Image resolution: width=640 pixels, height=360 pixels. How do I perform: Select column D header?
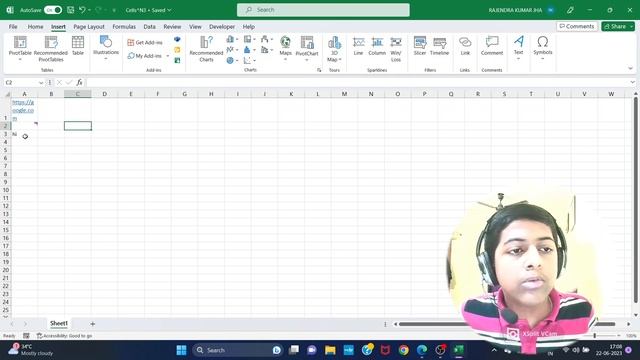[x=104, y=94]
